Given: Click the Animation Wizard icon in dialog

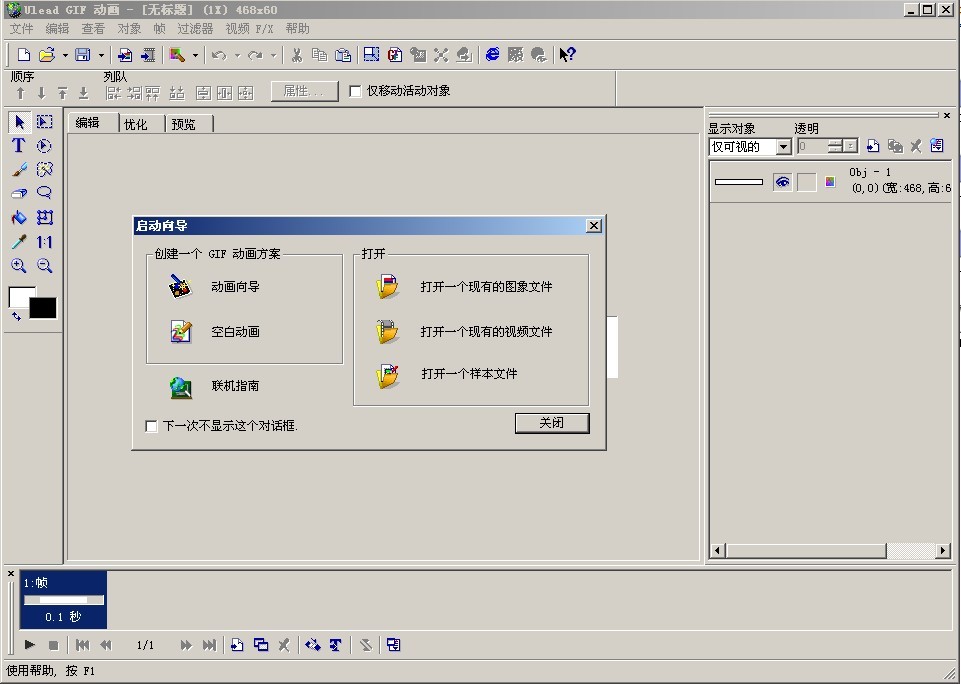Looking at the screenshot, I should point(181,286).
